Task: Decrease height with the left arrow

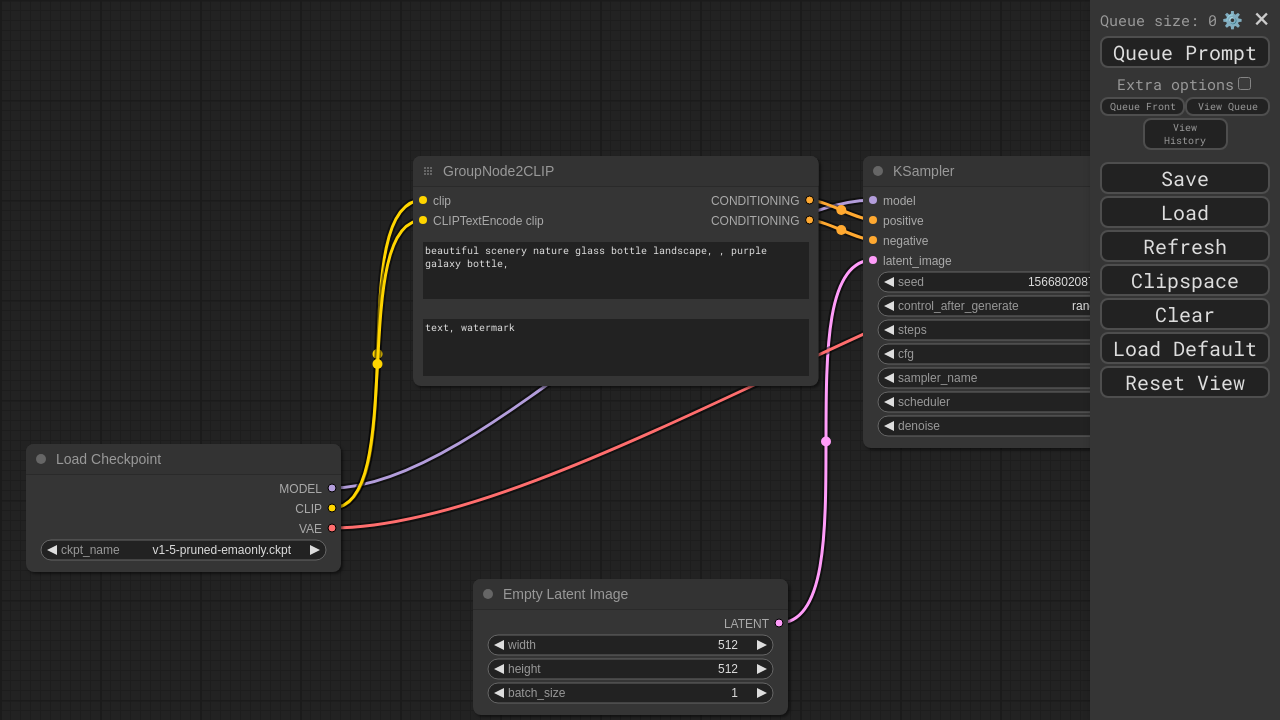Action: pyautogui.click(x=499, y=669)
